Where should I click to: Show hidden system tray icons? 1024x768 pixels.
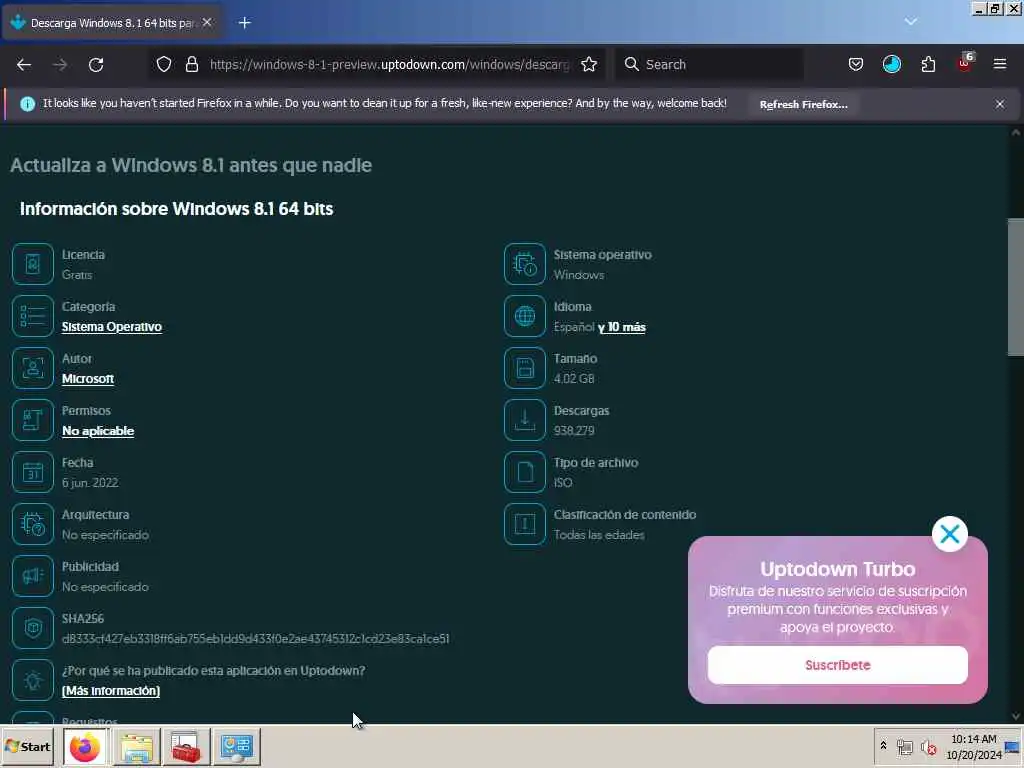883,746
